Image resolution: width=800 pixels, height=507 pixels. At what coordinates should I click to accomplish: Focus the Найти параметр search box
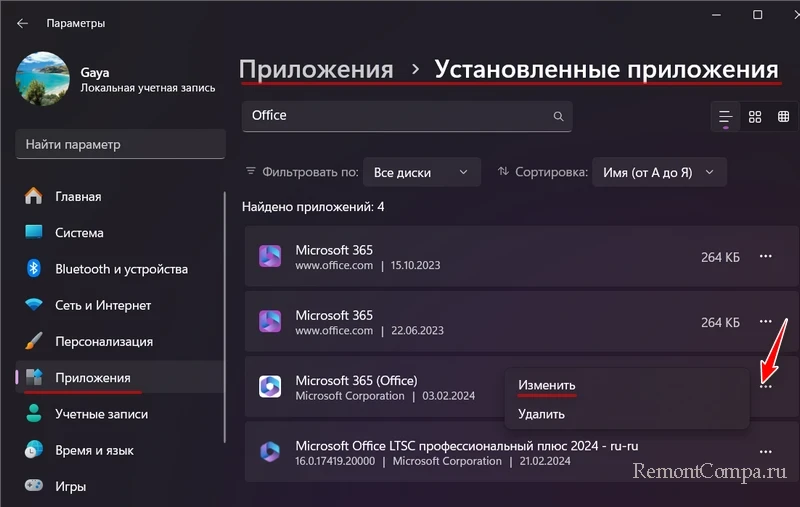coord(120,144)
